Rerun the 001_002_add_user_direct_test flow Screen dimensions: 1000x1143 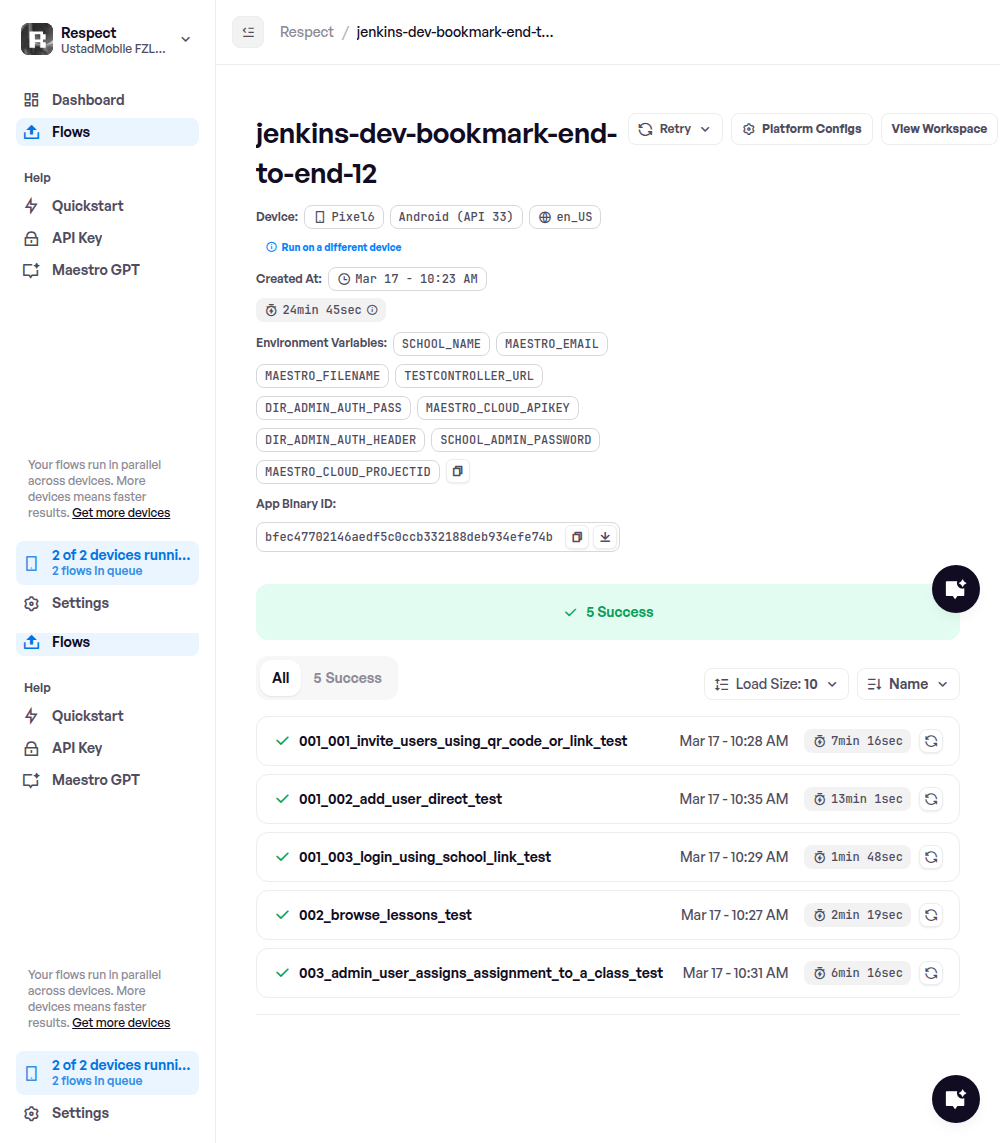pyautogui.click(x=930, y=799)
